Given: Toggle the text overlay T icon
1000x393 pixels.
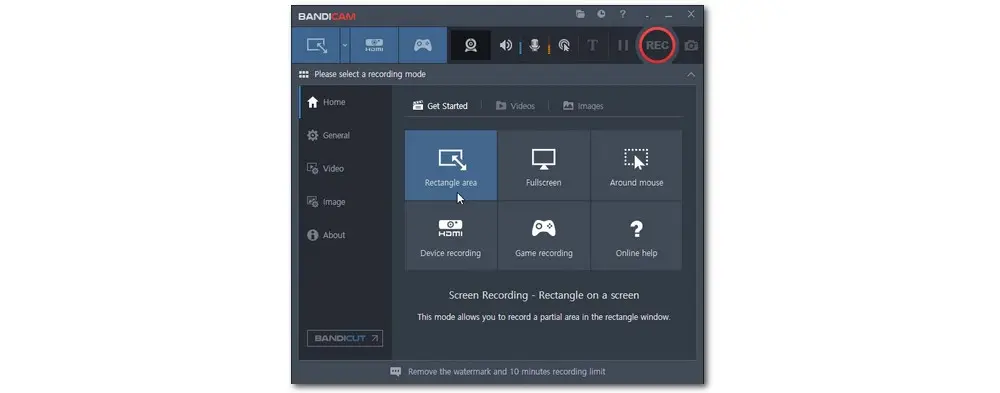Looking at the screenshot, I should click(592, 45).
